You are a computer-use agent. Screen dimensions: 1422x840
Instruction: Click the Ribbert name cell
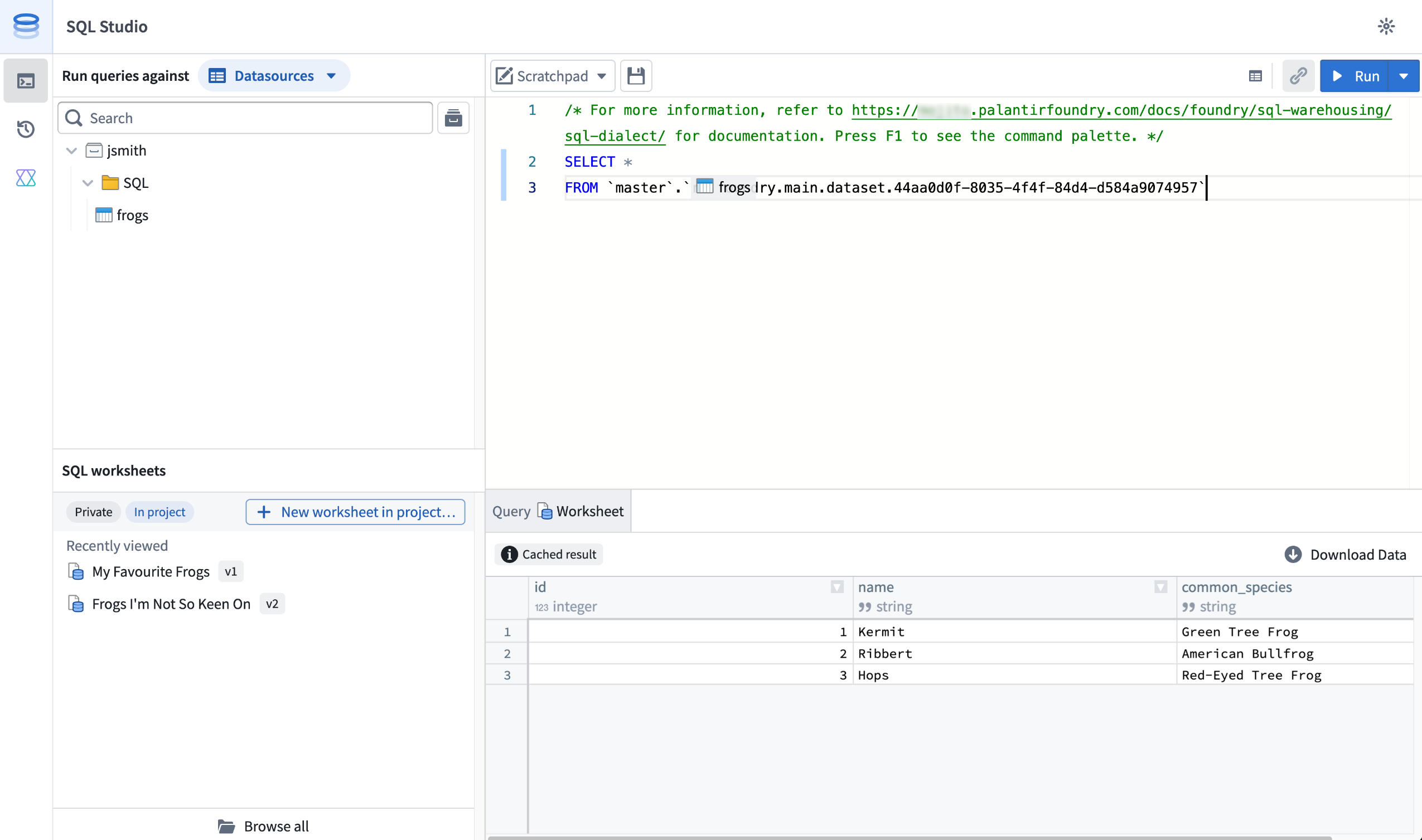1014,653
